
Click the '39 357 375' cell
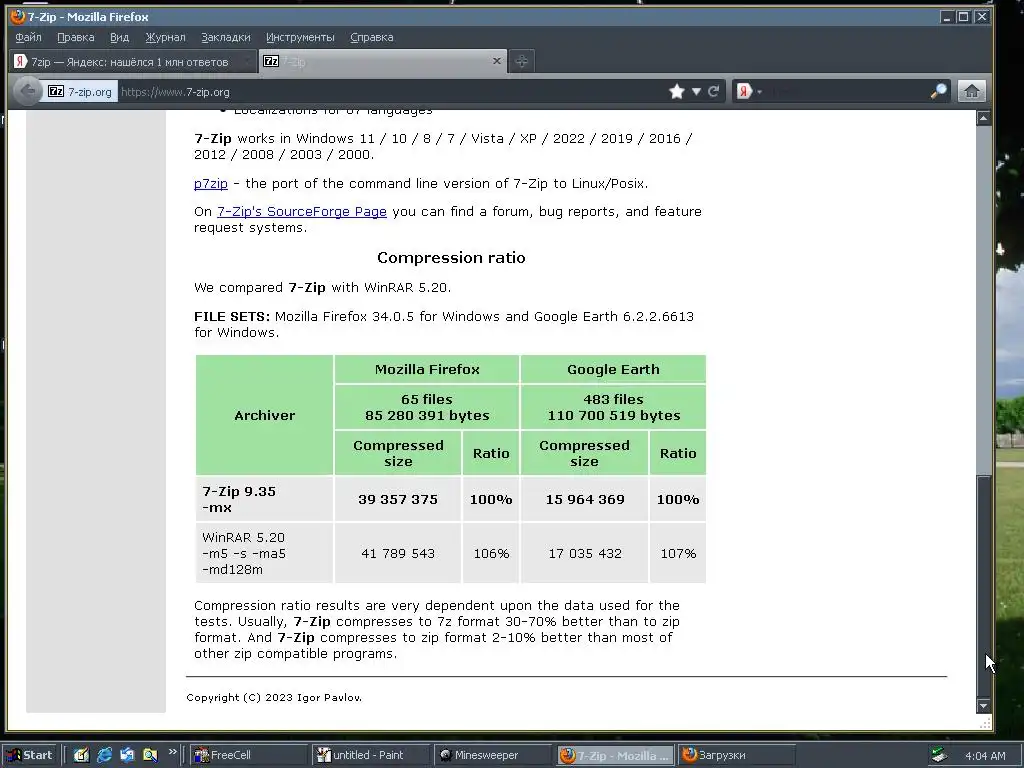point(398,499)
